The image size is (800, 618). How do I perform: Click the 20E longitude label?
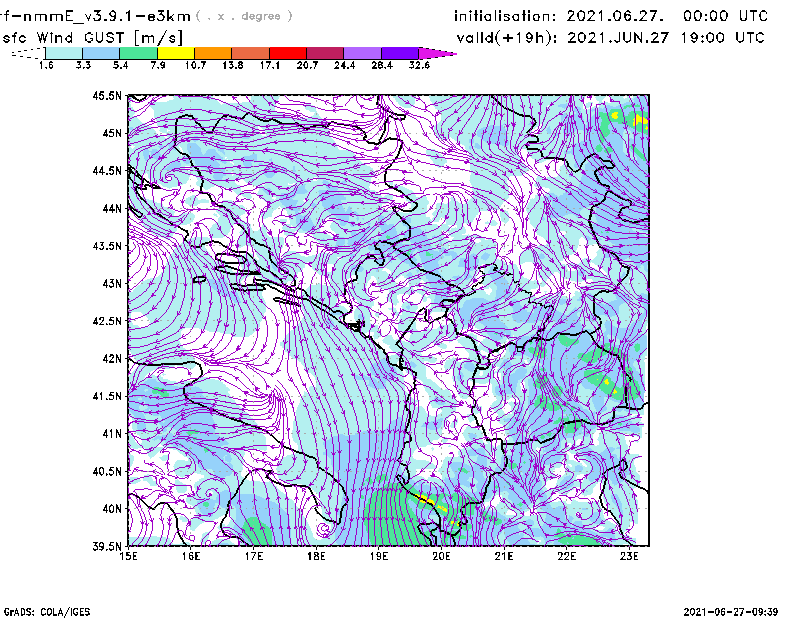[x=441, y=556]
